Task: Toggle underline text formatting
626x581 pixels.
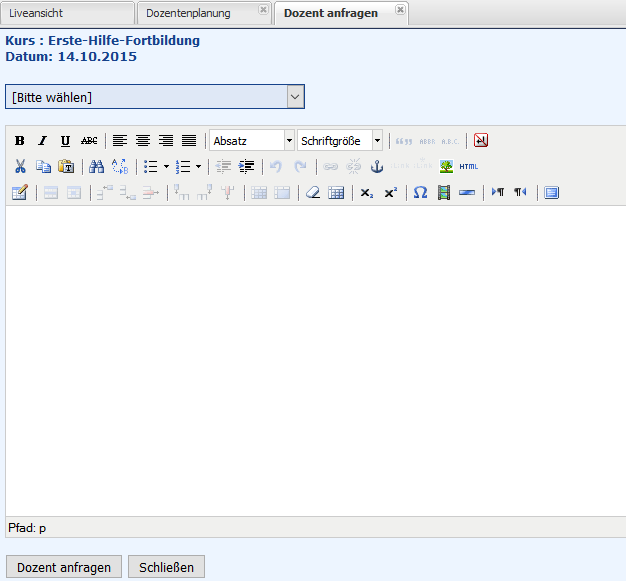Action: tap(65, 141)
